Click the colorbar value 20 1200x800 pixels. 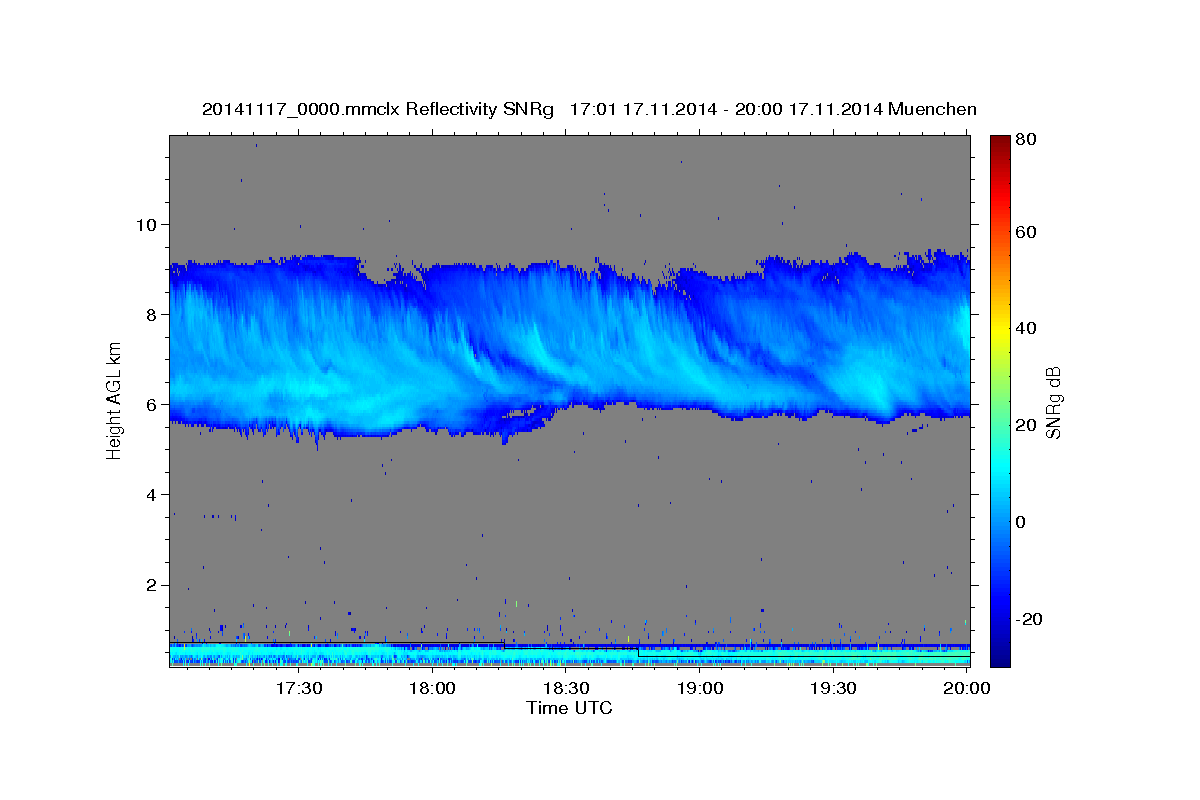click(x=1025, y=425)
